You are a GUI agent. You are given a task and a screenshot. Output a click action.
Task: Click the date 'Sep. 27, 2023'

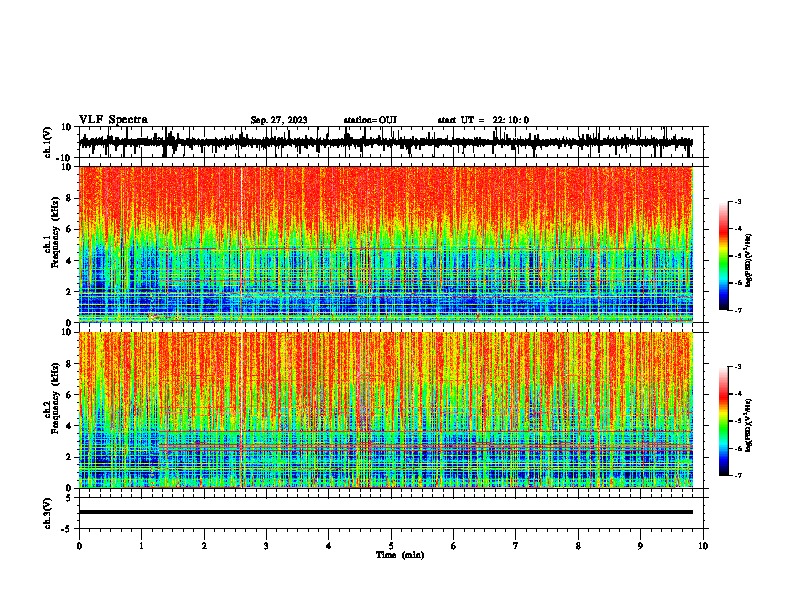(x=279, y=120)
